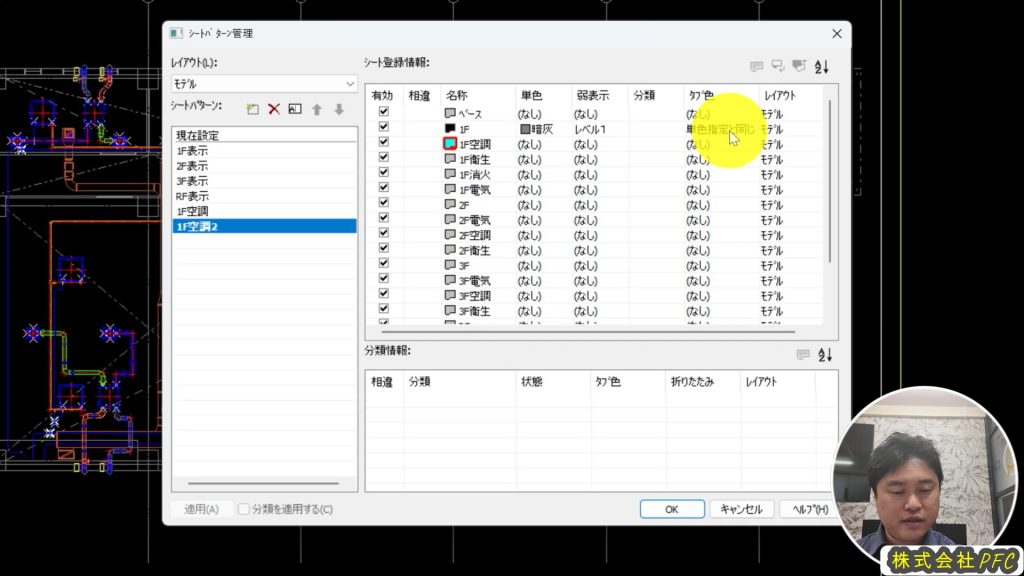Open the レイアウト dropdown showing モデル

264,84
